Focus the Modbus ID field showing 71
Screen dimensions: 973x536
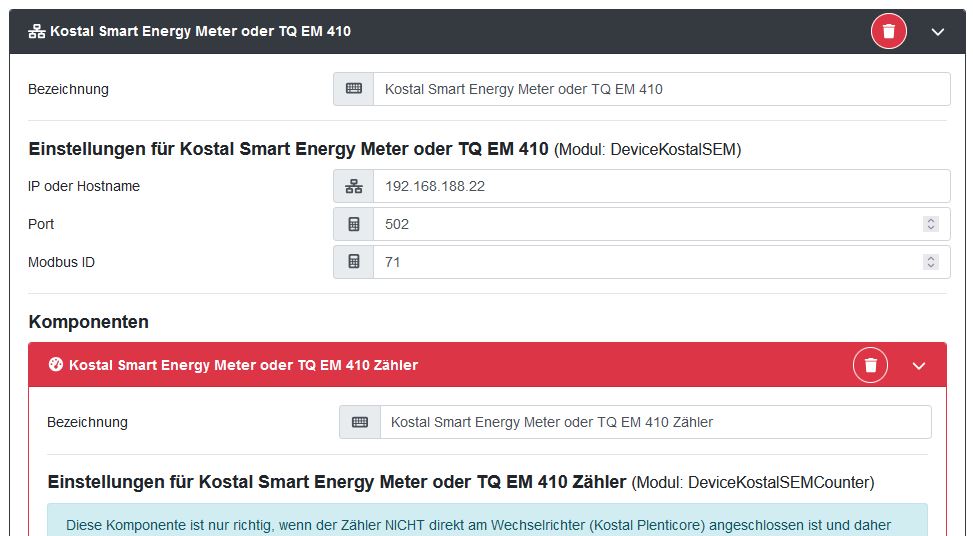click(640, 262)
